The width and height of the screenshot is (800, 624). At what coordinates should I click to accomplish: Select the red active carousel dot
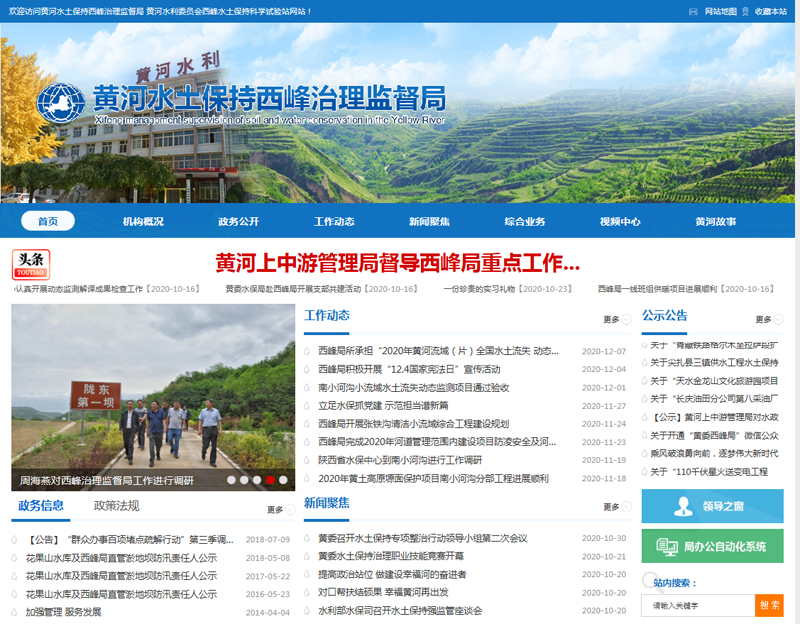click(x=270, y=480)
